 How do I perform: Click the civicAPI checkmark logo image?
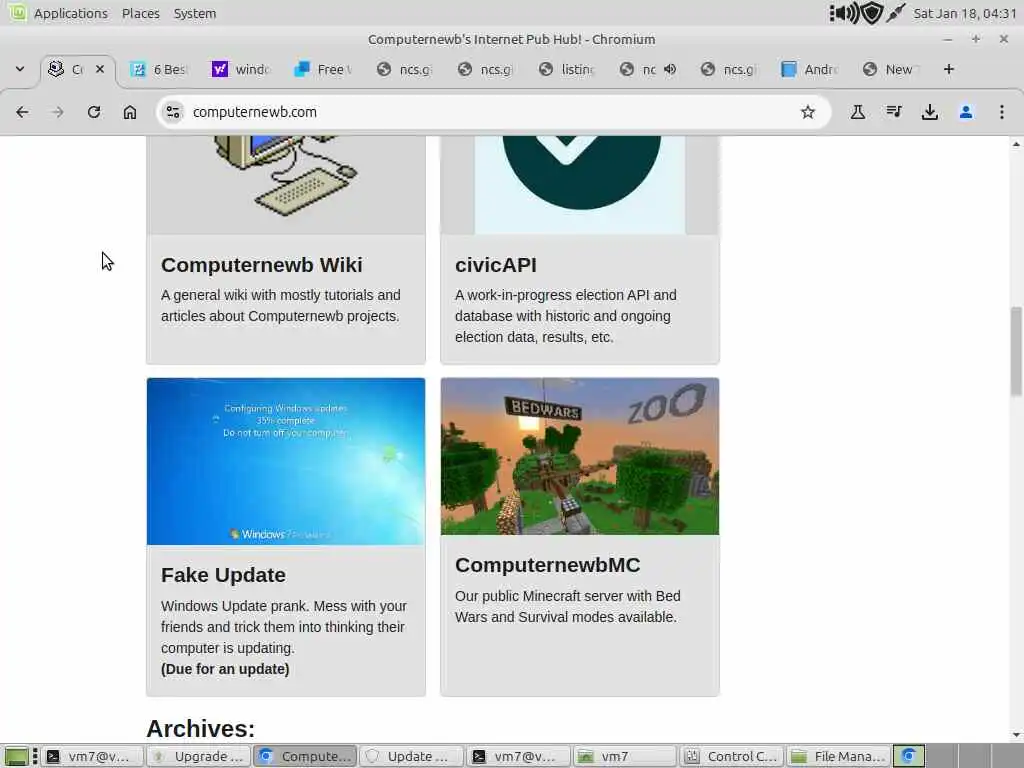580,185
